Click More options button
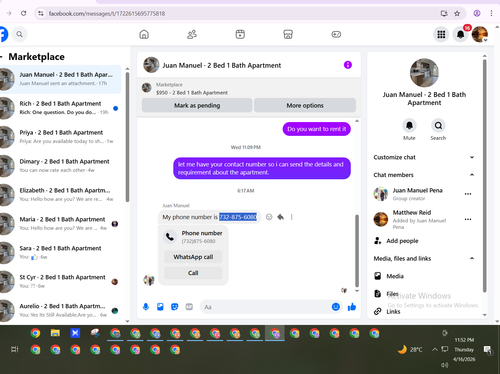 305,105
